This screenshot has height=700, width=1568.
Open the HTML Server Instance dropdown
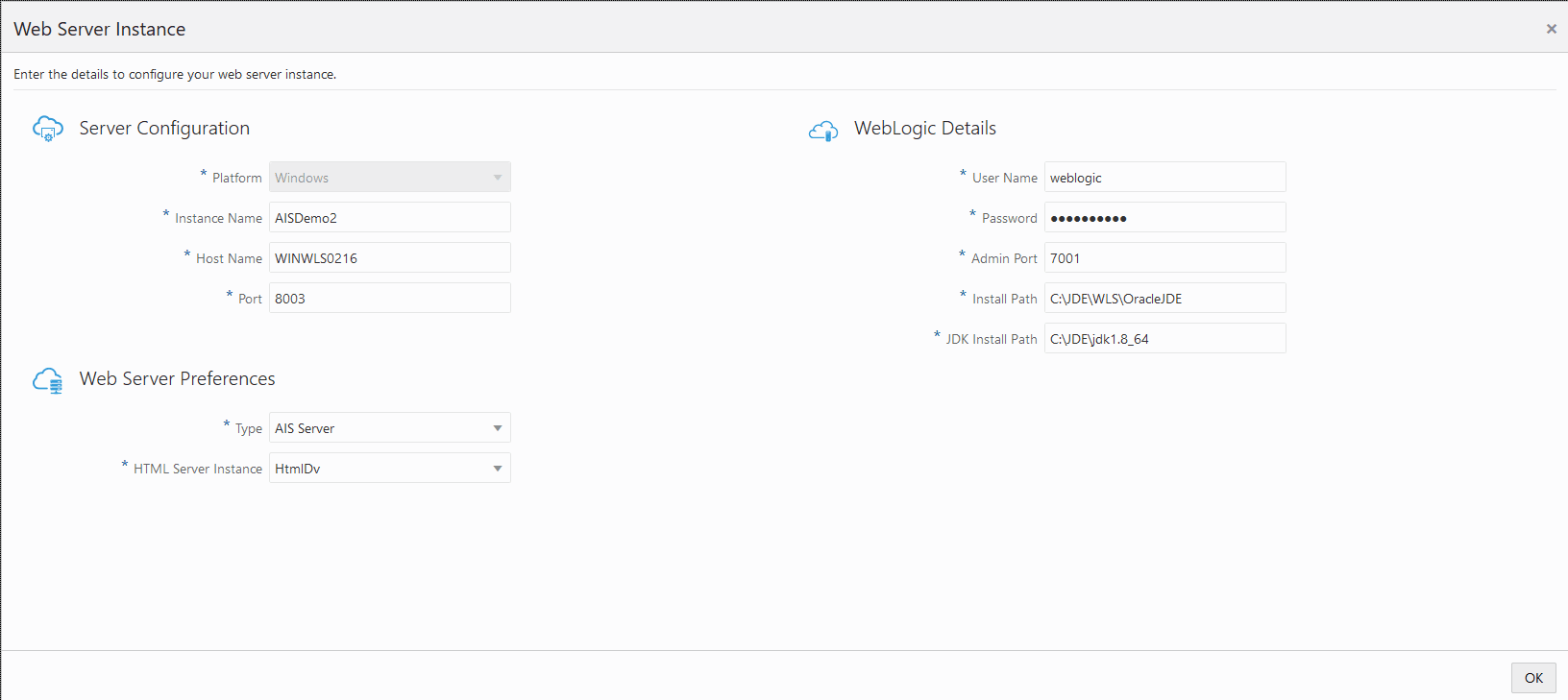[x=390, y=468]
